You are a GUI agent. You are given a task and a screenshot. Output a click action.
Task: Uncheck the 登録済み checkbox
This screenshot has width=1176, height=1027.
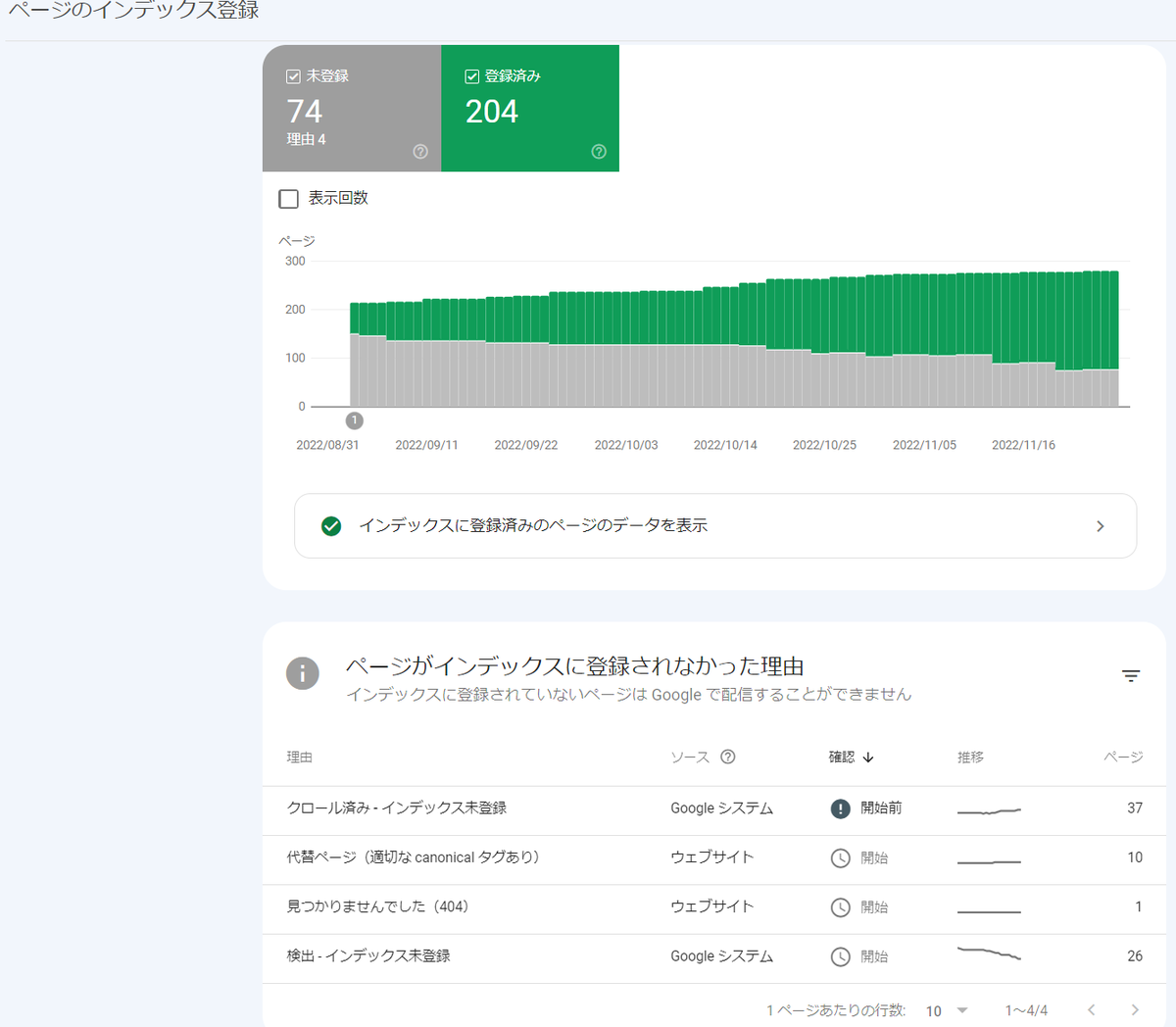point(471,76)
